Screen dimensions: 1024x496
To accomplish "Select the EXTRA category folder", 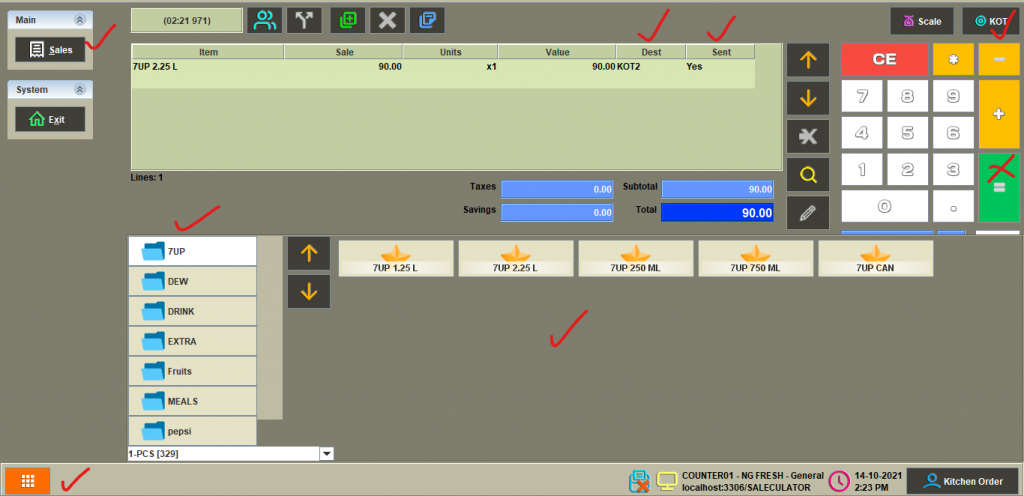I will [x=192, y=341].
